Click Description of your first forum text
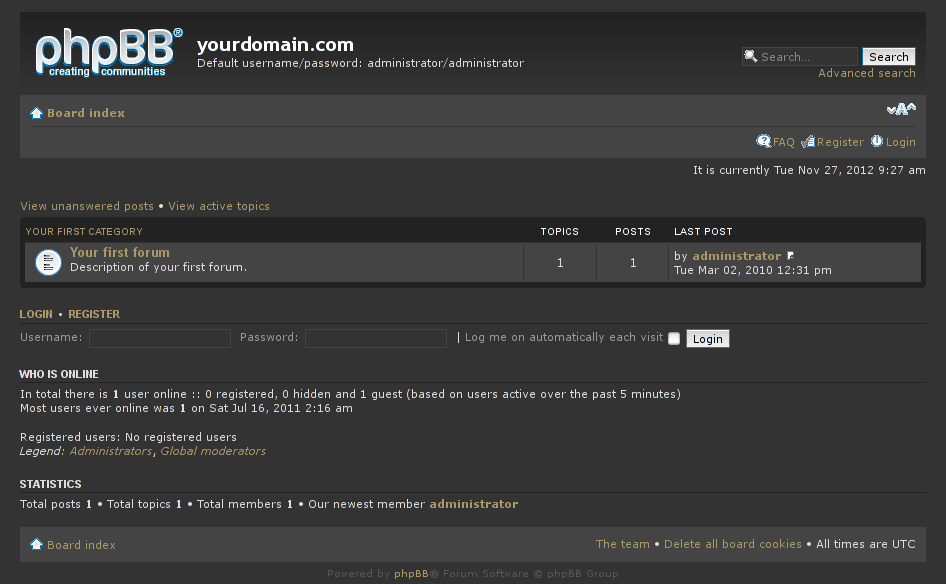Viewport: 946px width, 584px height. point(158,267)
